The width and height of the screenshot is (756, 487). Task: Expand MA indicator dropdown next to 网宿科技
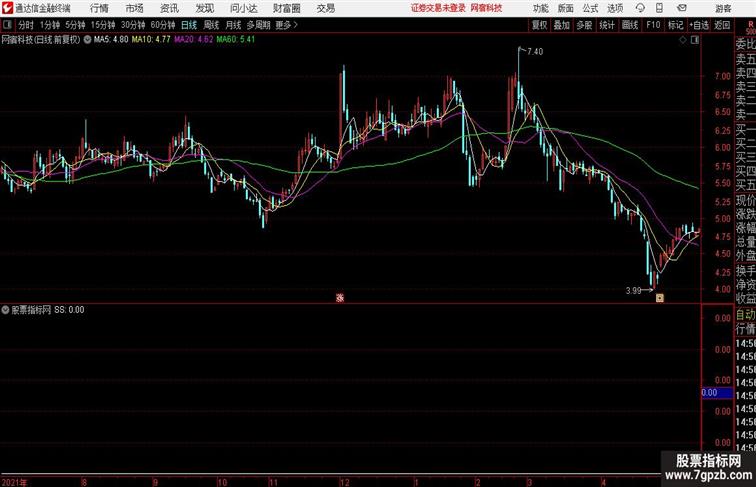tap(87, 40)
